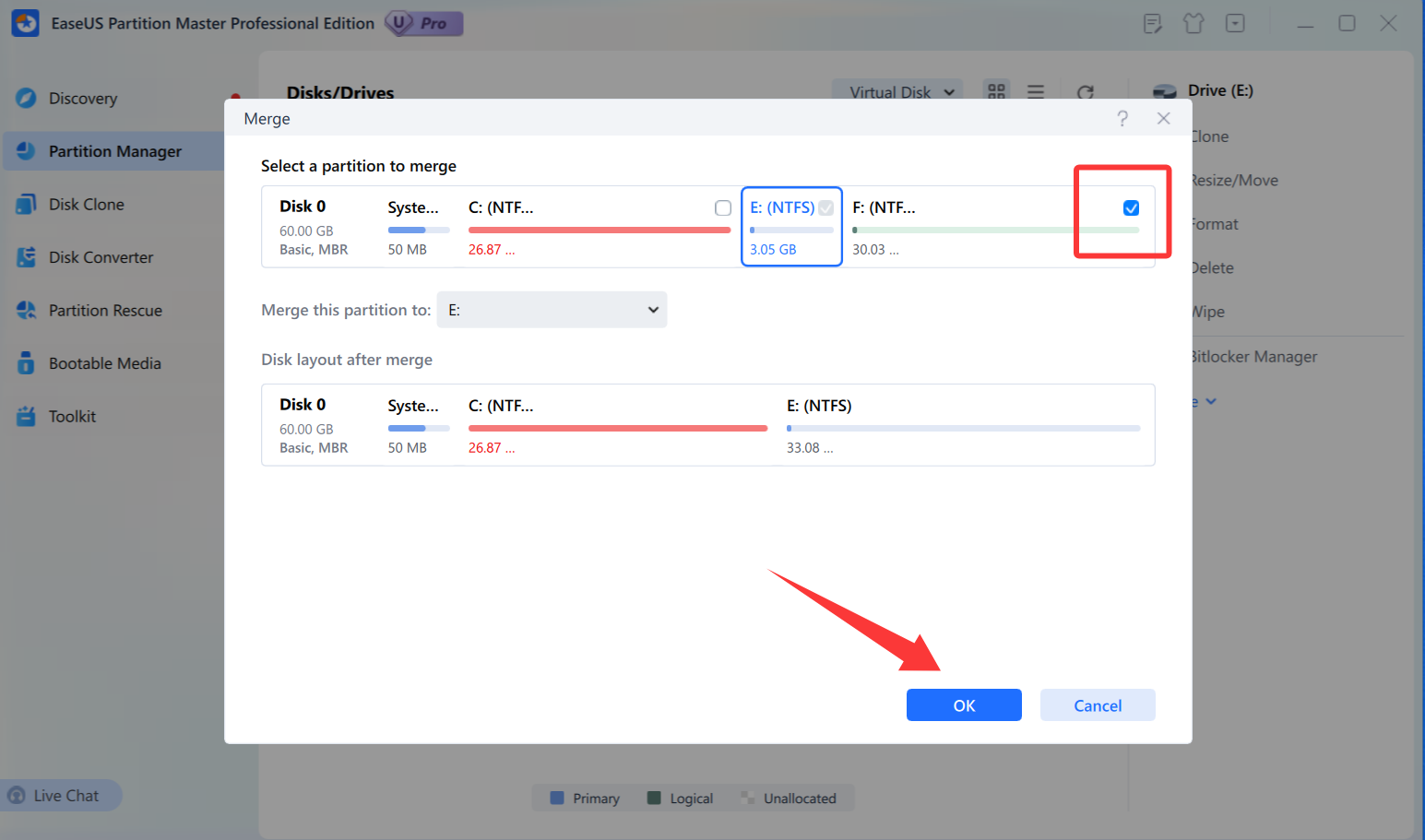Click the Partition Rescue sidebar icon
The height and width of the screenshot is (840, 1425).
(x=26, y=310)
